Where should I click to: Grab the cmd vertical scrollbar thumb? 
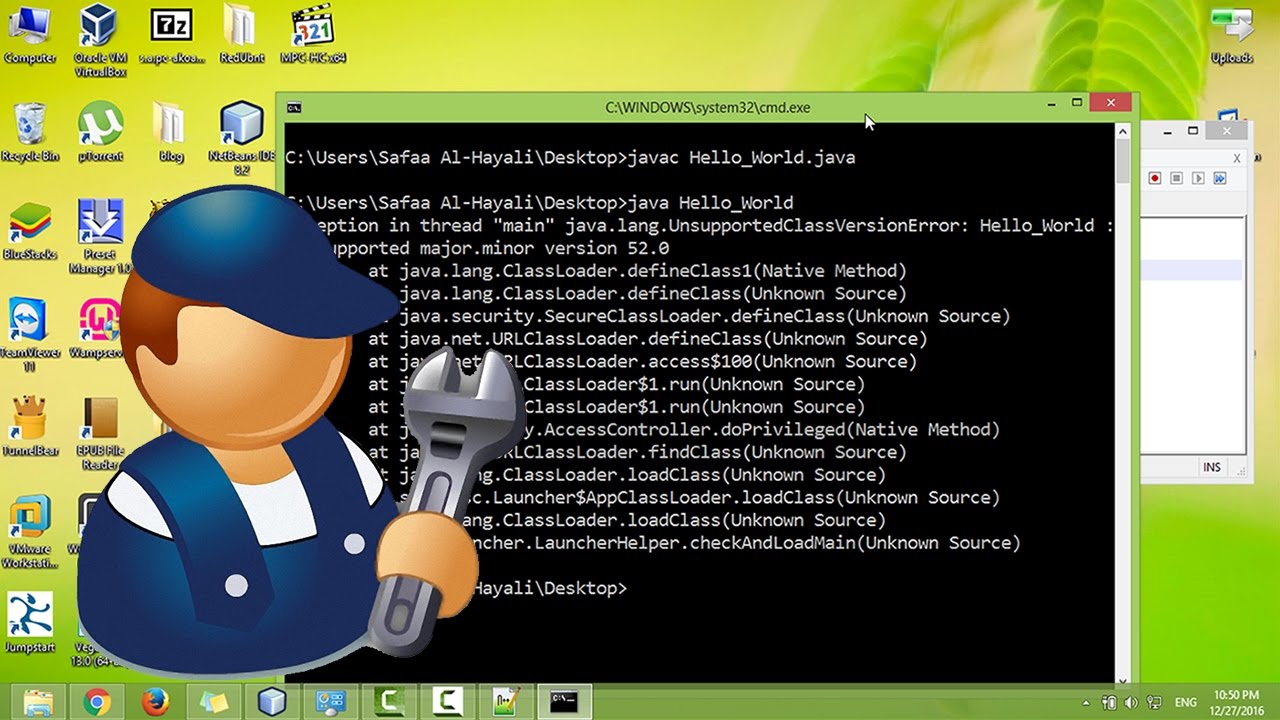(1124, 162)
